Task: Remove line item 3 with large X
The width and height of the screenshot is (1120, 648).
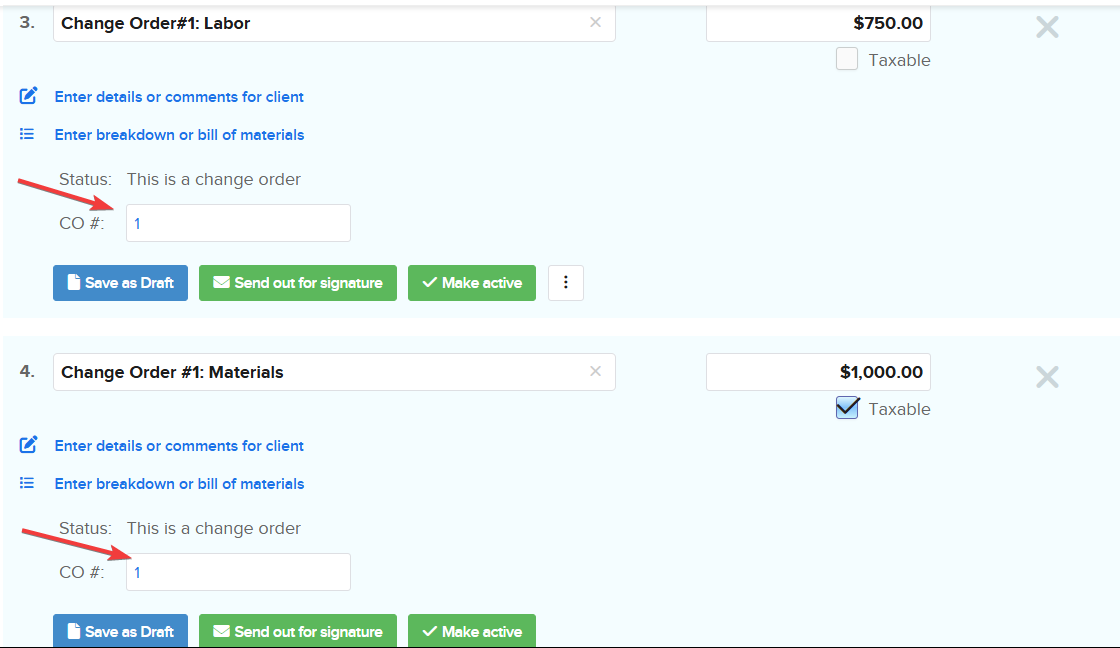Action: (x=1047, y=27)
